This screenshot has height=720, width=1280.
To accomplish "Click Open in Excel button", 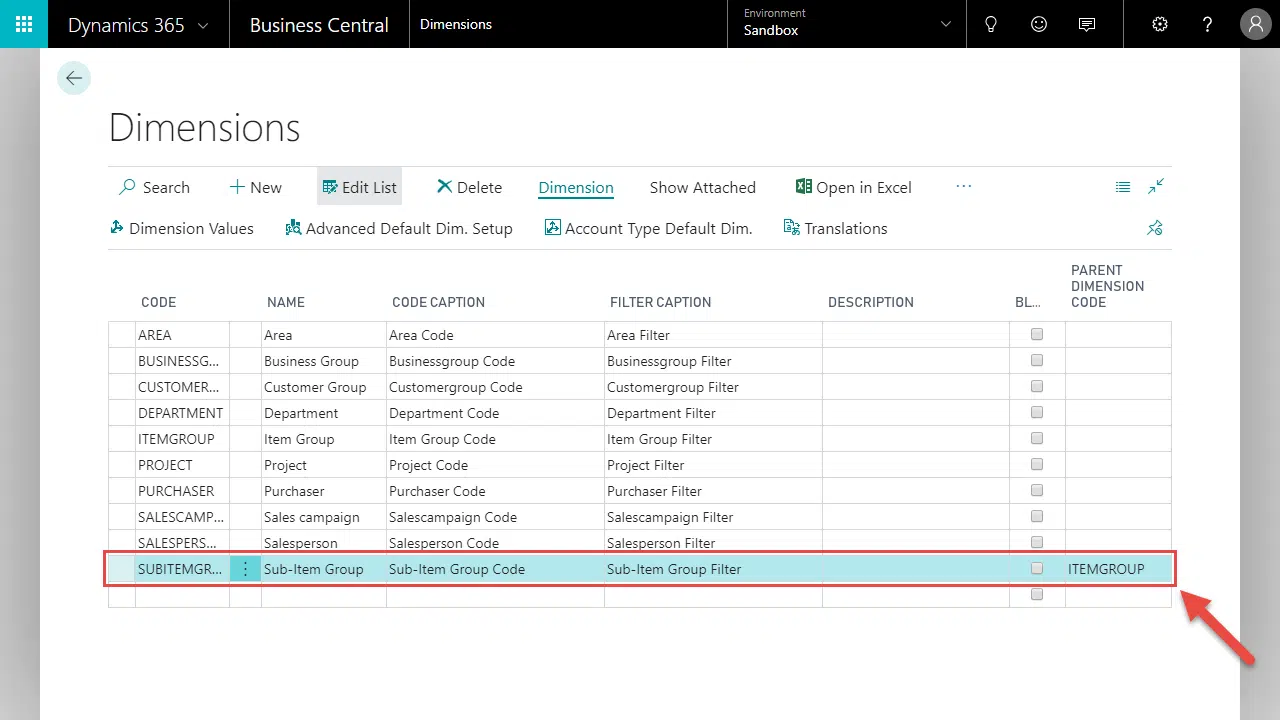I will tap(853, 187).
